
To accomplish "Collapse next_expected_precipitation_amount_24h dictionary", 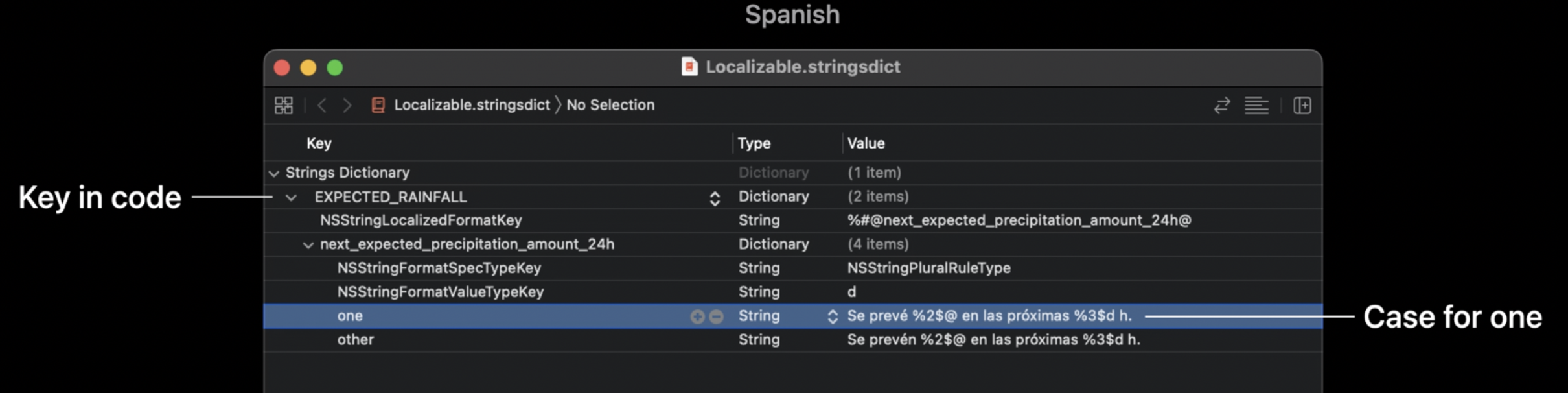I will coord(308,245).
